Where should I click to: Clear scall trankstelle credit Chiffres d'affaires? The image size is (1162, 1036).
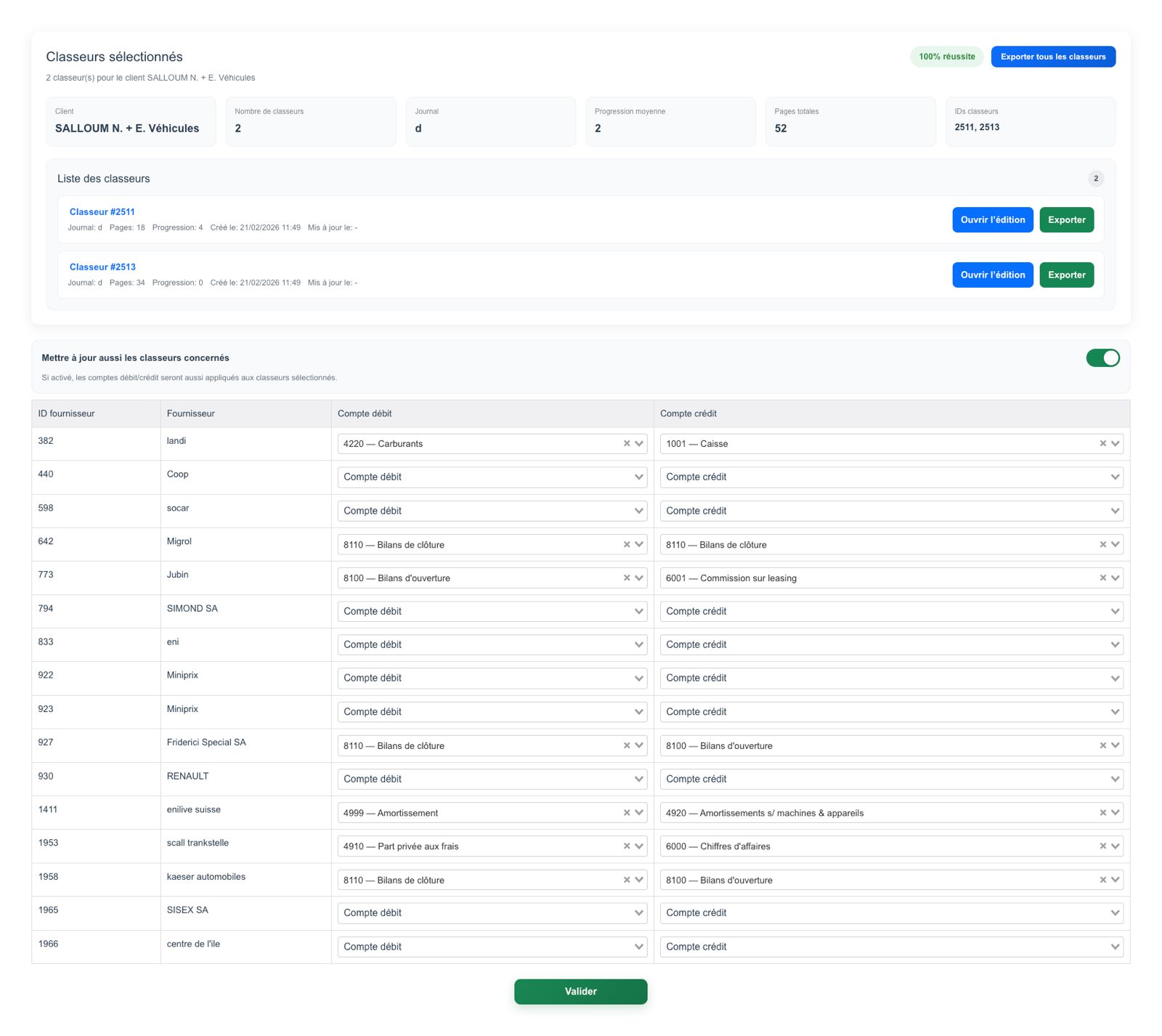click(x=1102, y=846)
